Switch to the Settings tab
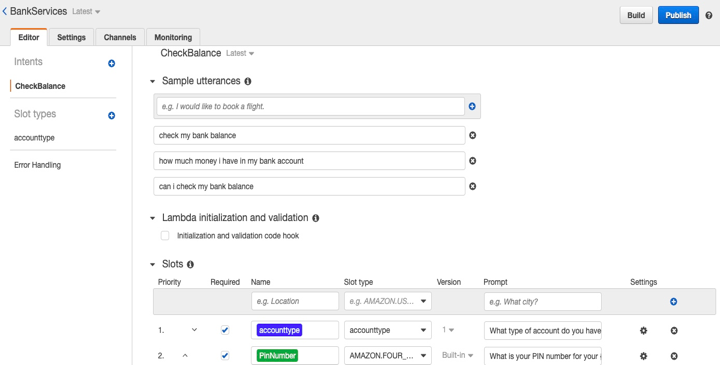720x365 pixels. [x=71, y=37]
